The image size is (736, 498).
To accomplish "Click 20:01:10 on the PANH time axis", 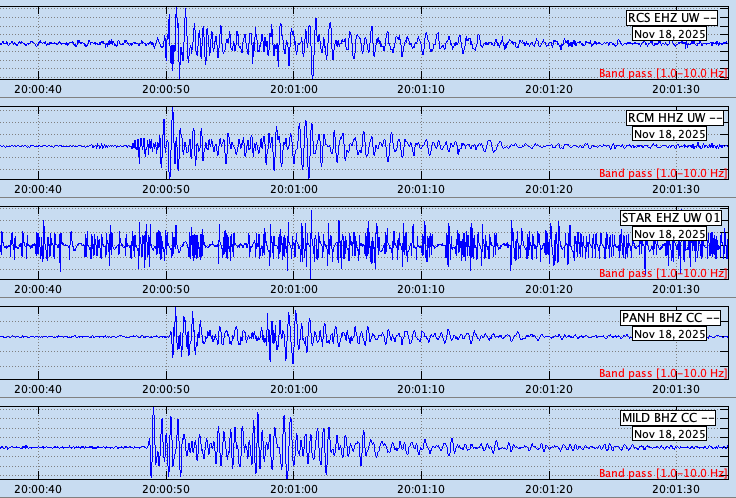I will click(421, 389).
